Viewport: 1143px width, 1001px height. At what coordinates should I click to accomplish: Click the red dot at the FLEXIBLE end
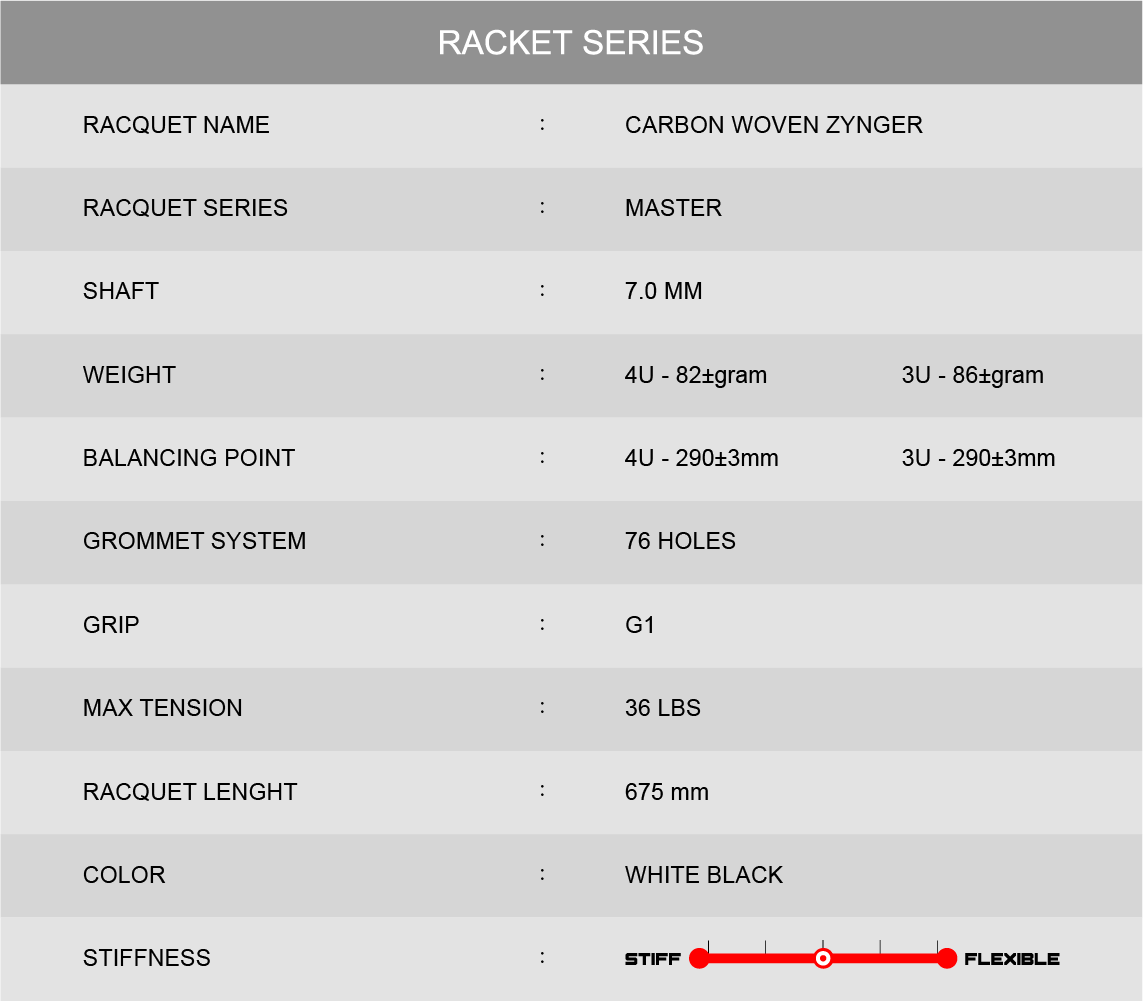pos(947,959)
